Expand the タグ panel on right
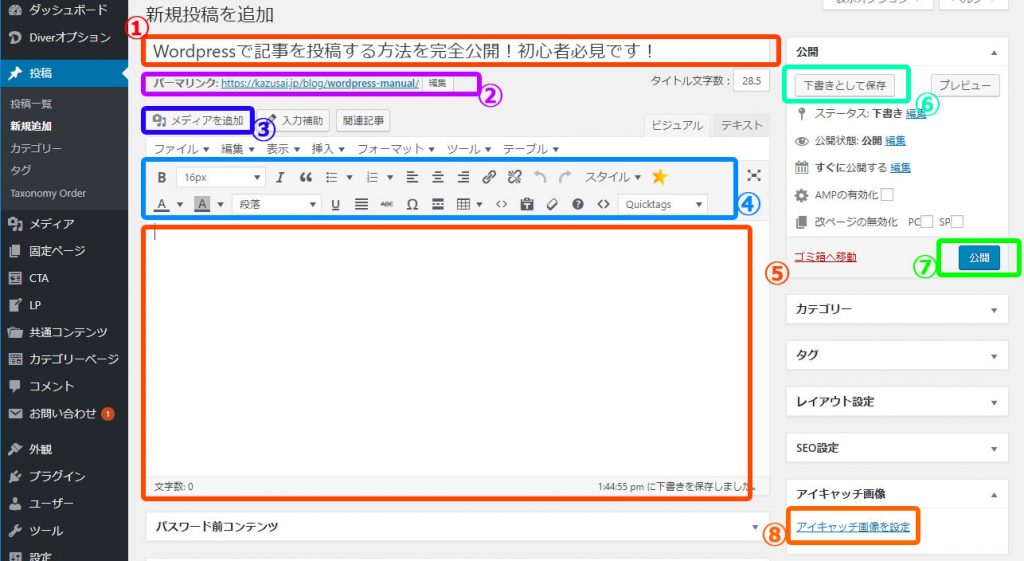The image size is (1024, 561). (x=897, y=355)
